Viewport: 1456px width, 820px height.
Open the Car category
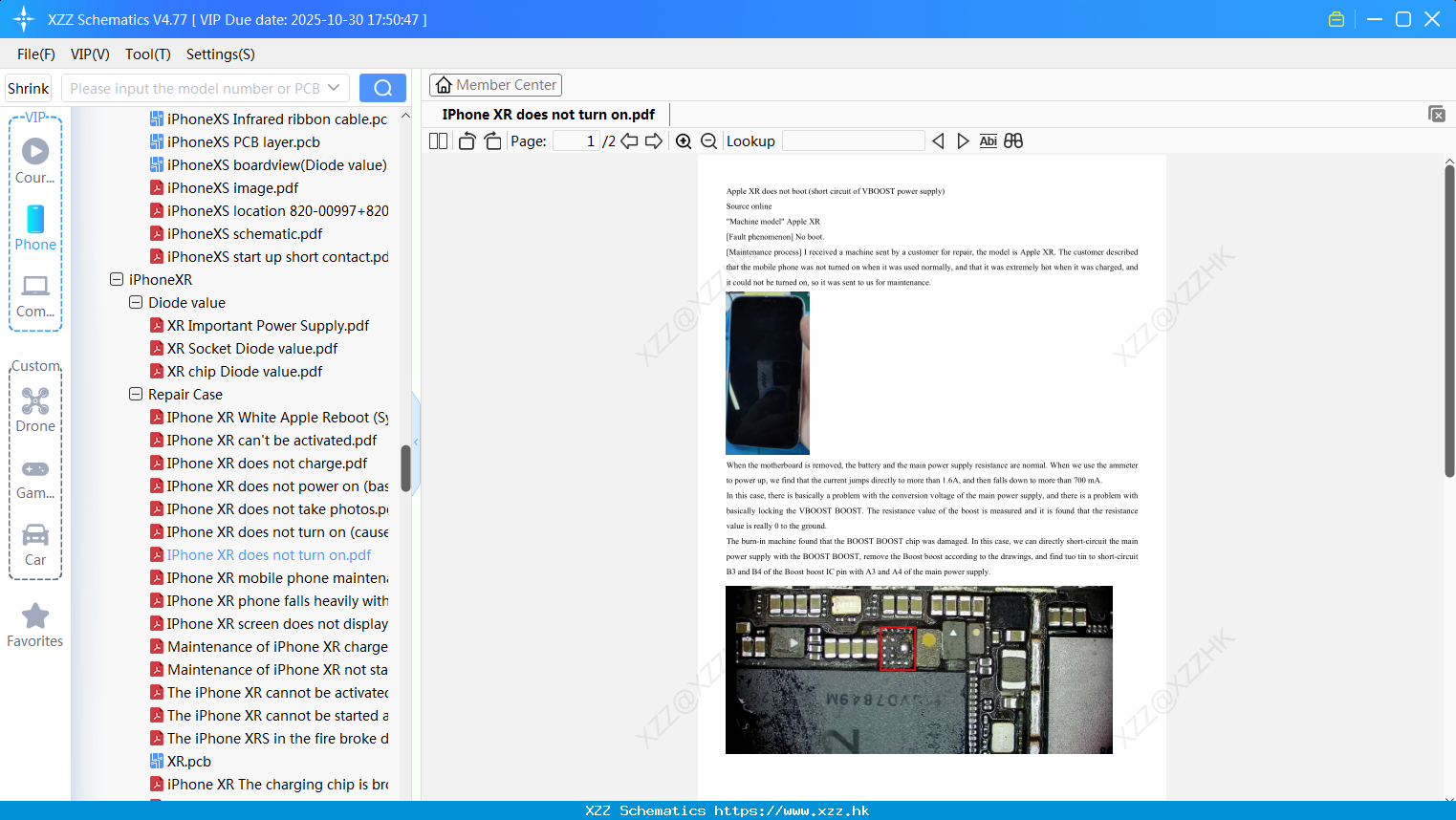click(35, 545)
